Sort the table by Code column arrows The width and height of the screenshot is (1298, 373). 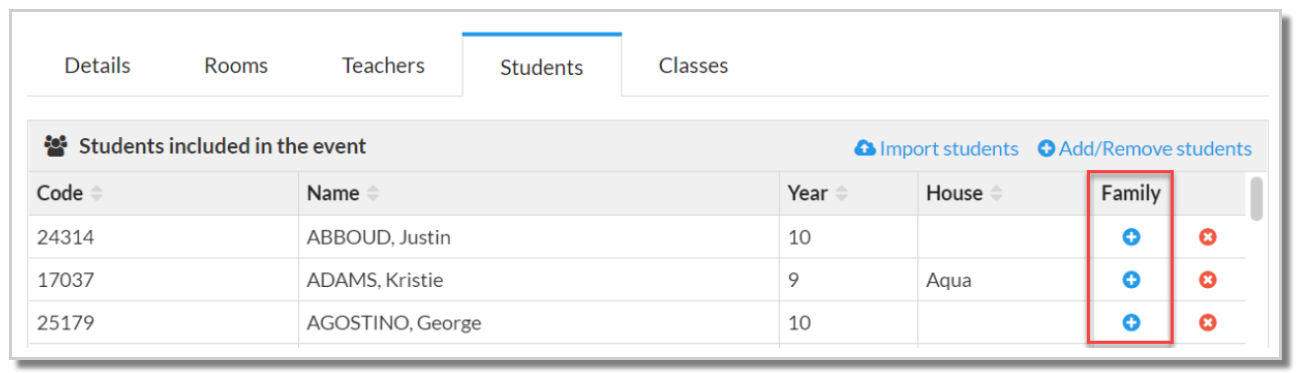(x=97, y=194)
